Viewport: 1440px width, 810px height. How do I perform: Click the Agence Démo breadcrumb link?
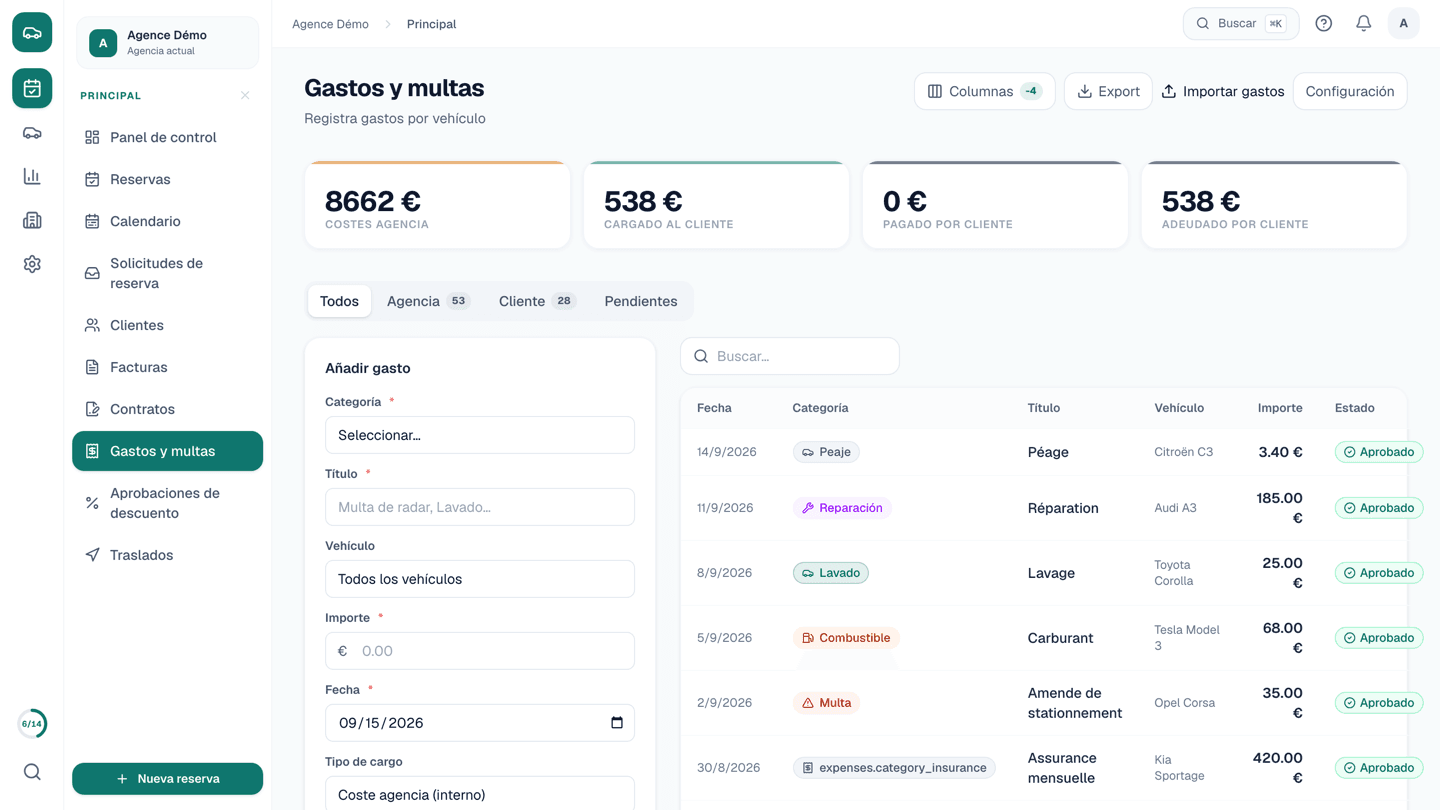pos(330,24)
